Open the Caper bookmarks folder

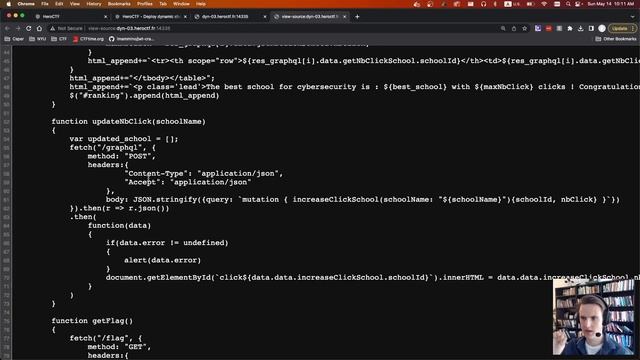[x=14, y=39]
